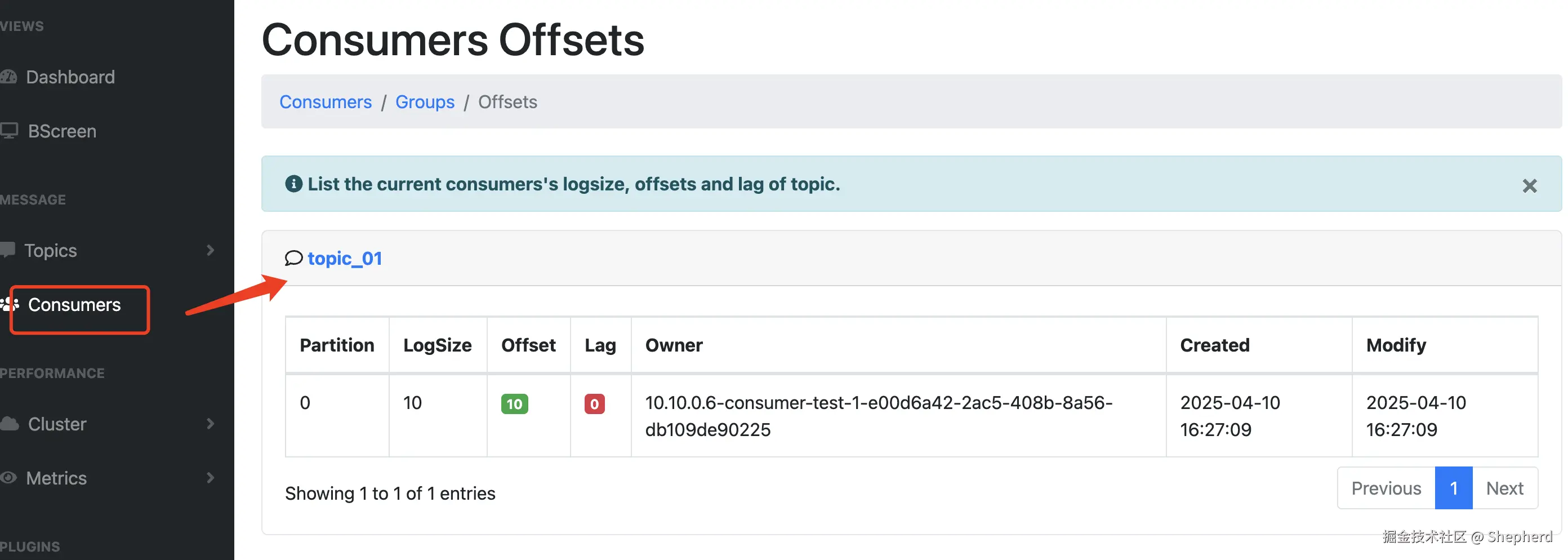This screenshot has width=1568, height=560.
Task: Click the BScreen monitor icon
Action: coord(8,131)
